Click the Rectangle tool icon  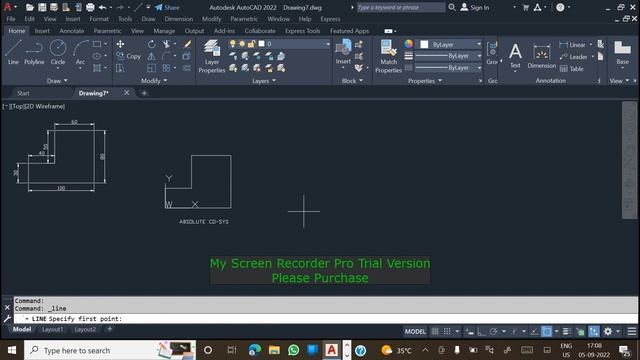point(97,44)
